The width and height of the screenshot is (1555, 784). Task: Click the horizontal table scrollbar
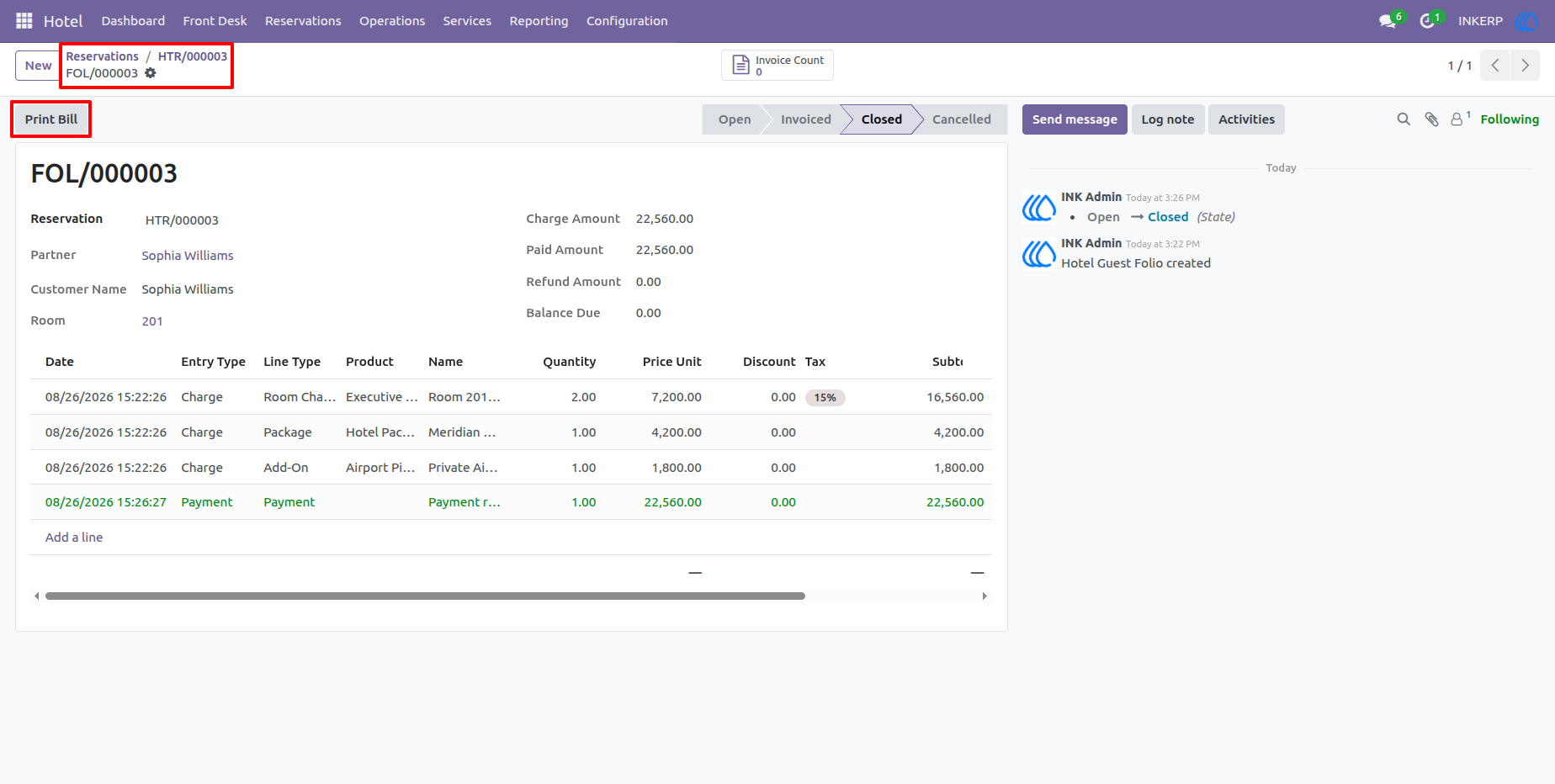(x=425, y=596)
